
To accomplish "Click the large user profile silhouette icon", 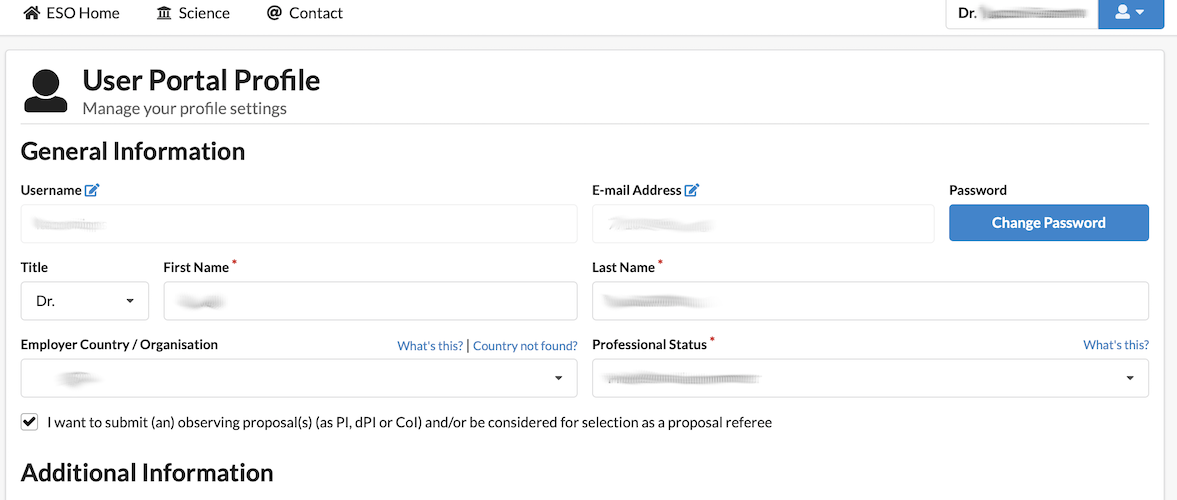I will tap(46, 91).
